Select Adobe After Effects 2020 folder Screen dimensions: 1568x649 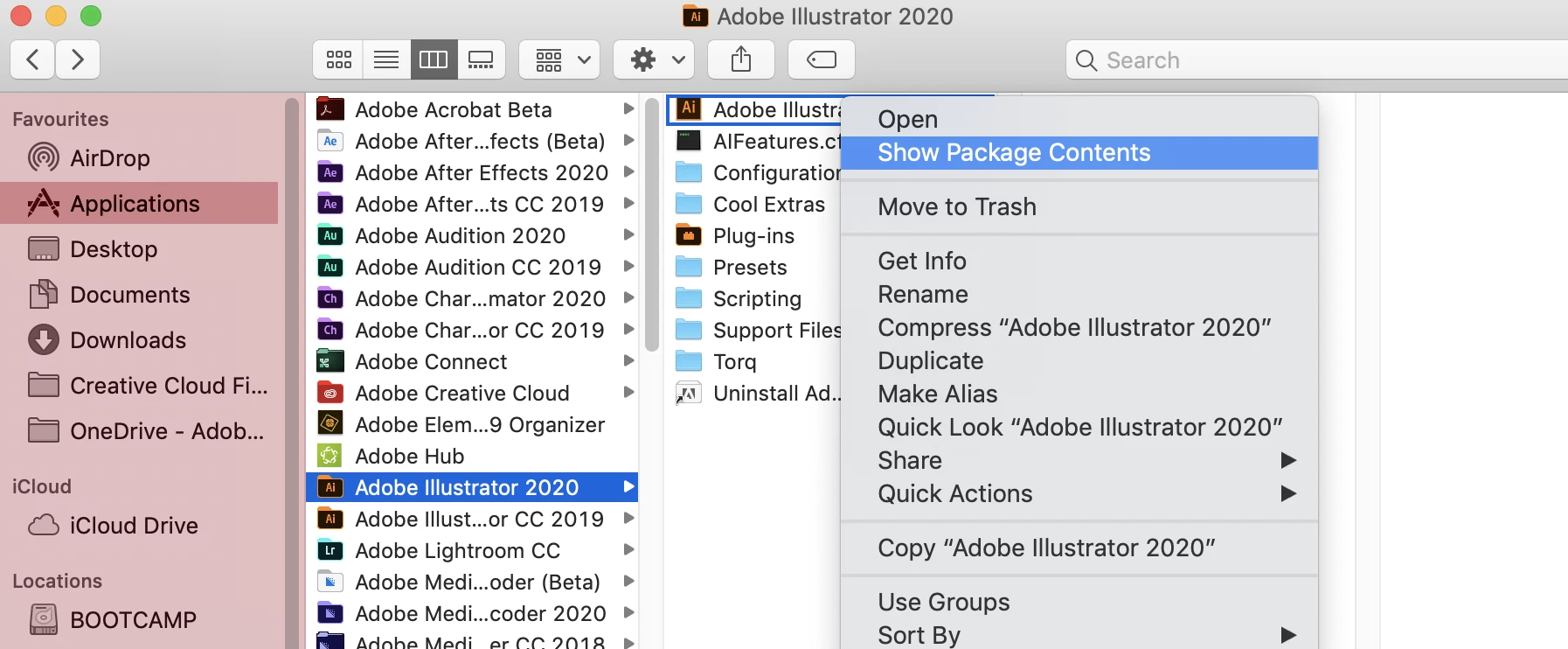472,172
